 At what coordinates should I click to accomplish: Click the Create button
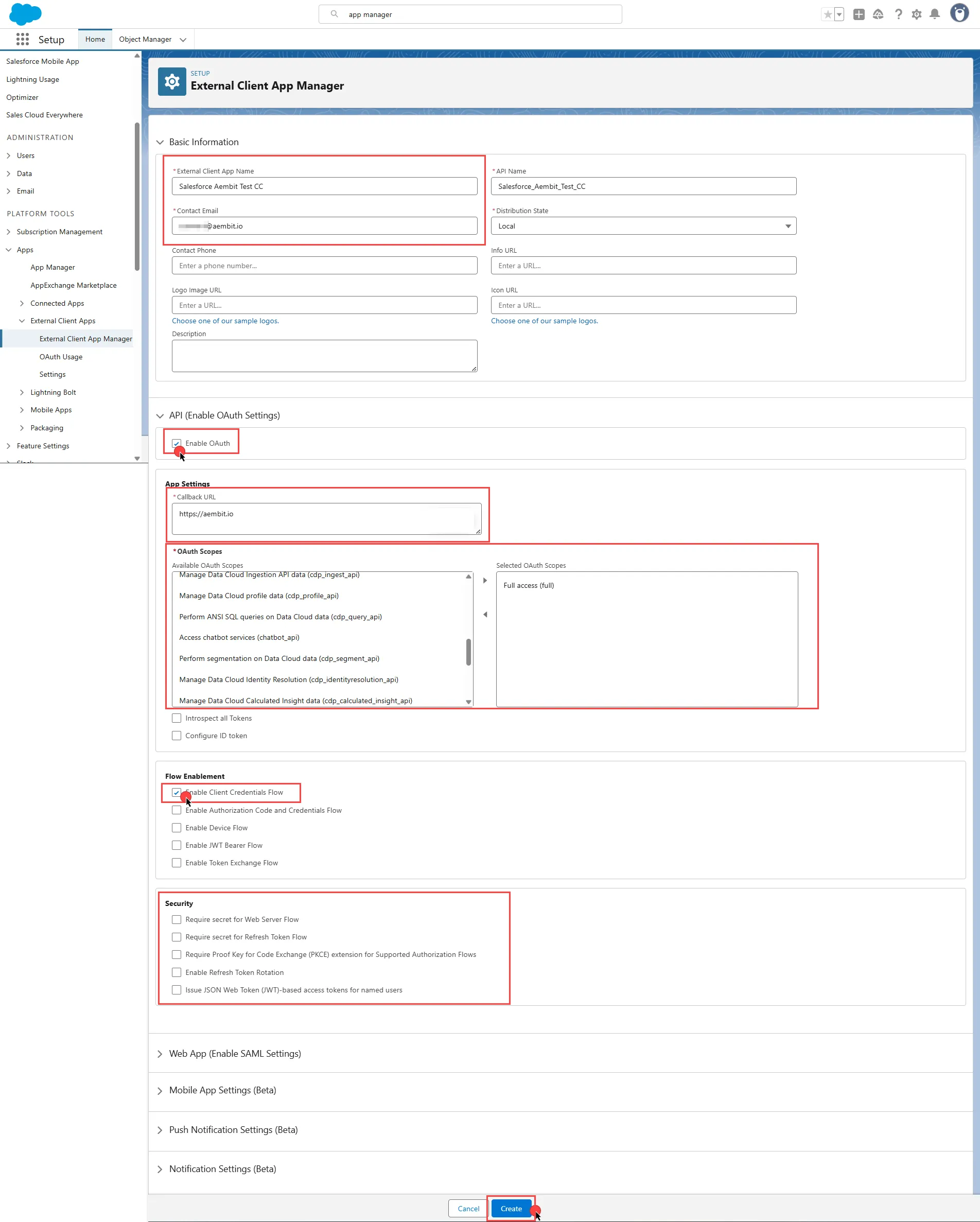511,1208
